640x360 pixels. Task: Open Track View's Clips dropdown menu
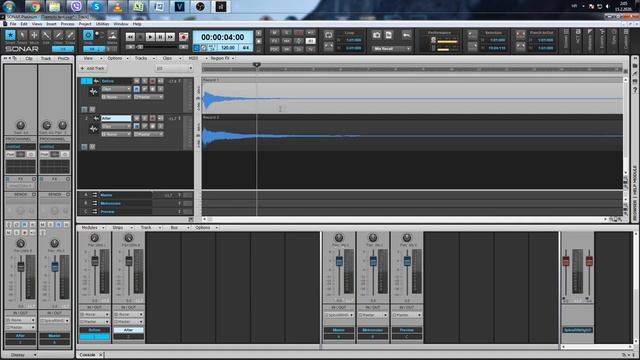(170, 58)
